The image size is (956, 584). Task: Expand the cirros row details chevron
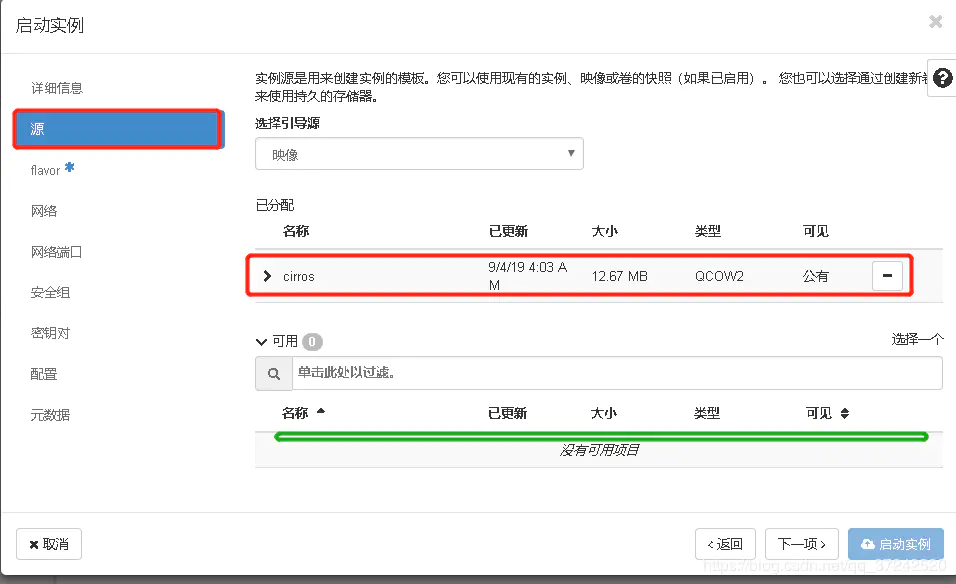coord(266,276)
